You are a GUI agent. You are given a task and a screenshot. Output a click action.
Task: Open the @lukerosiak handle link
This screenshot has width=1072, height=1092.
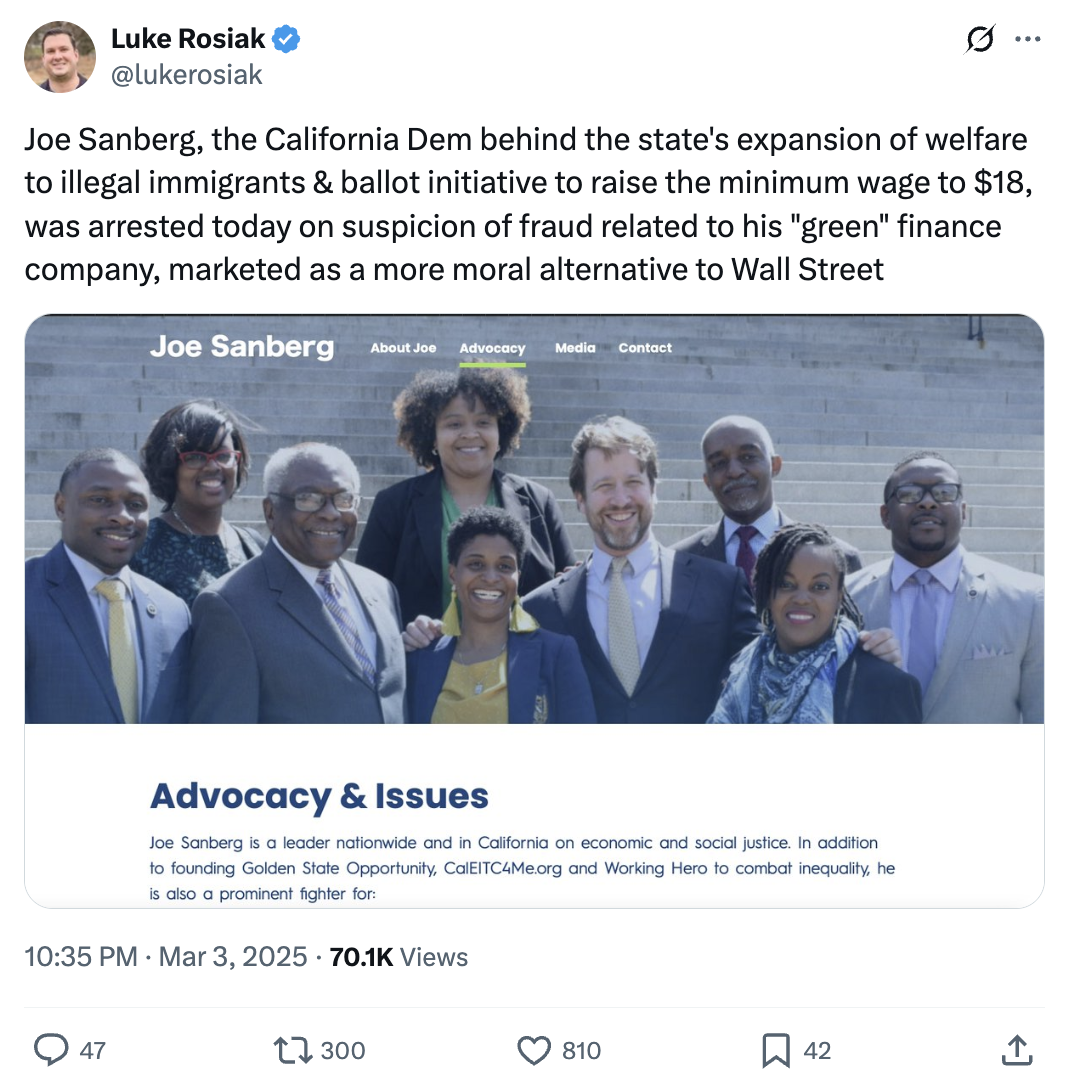(186, 75)
